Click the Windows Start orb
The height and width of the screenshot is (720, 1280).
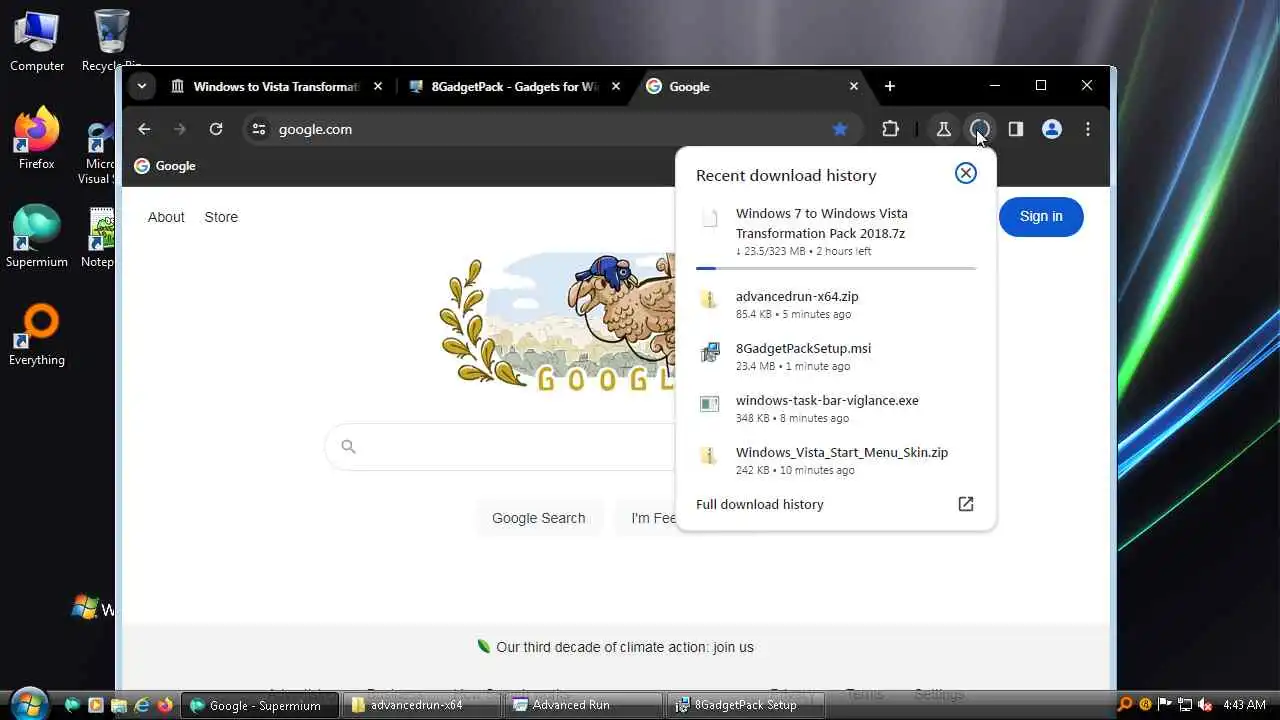tap(30, 703)
